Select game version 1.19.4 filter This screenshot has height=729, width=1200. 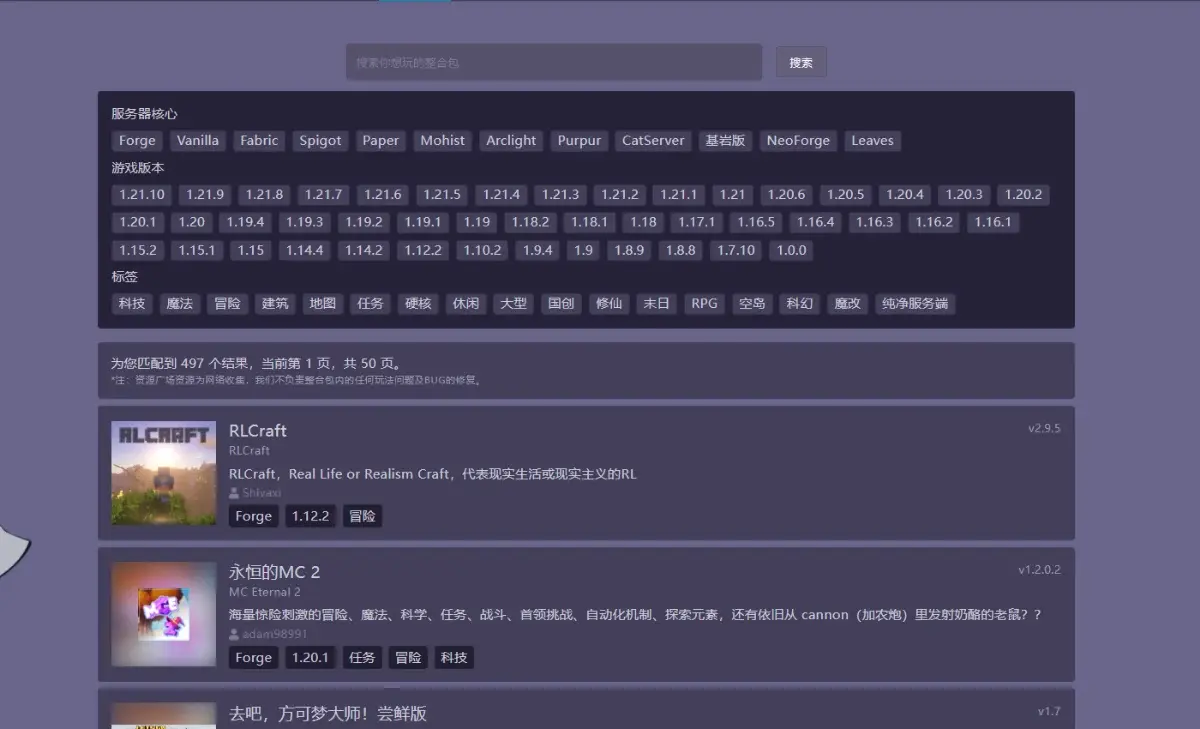coord(245,222)
